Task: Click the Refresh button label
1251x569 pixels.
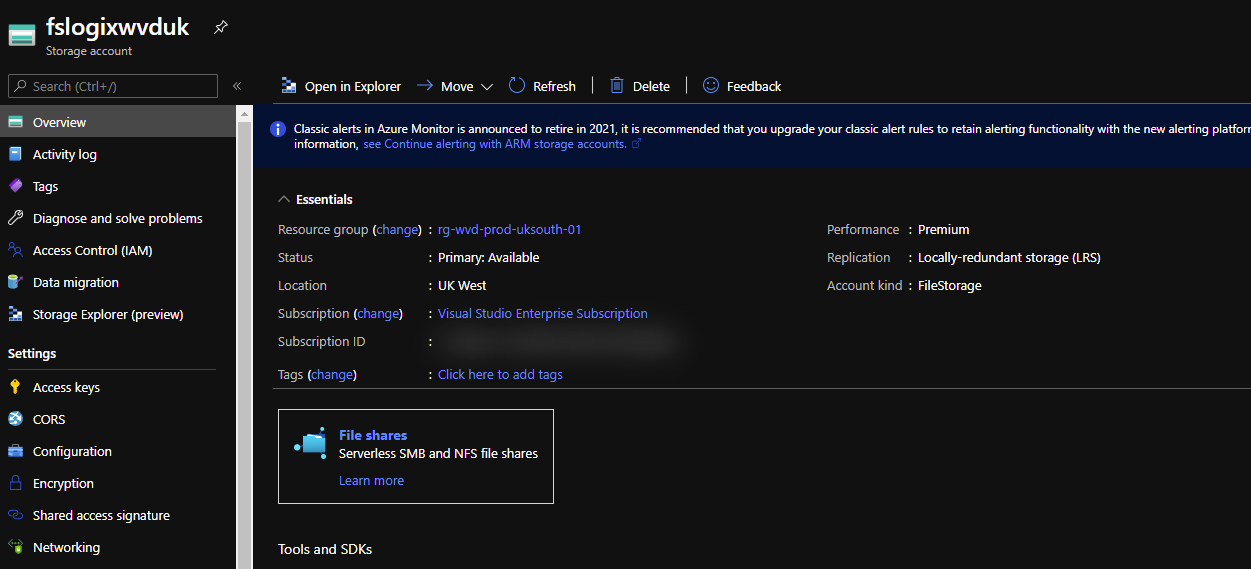Action: click(x=554, y=86)
